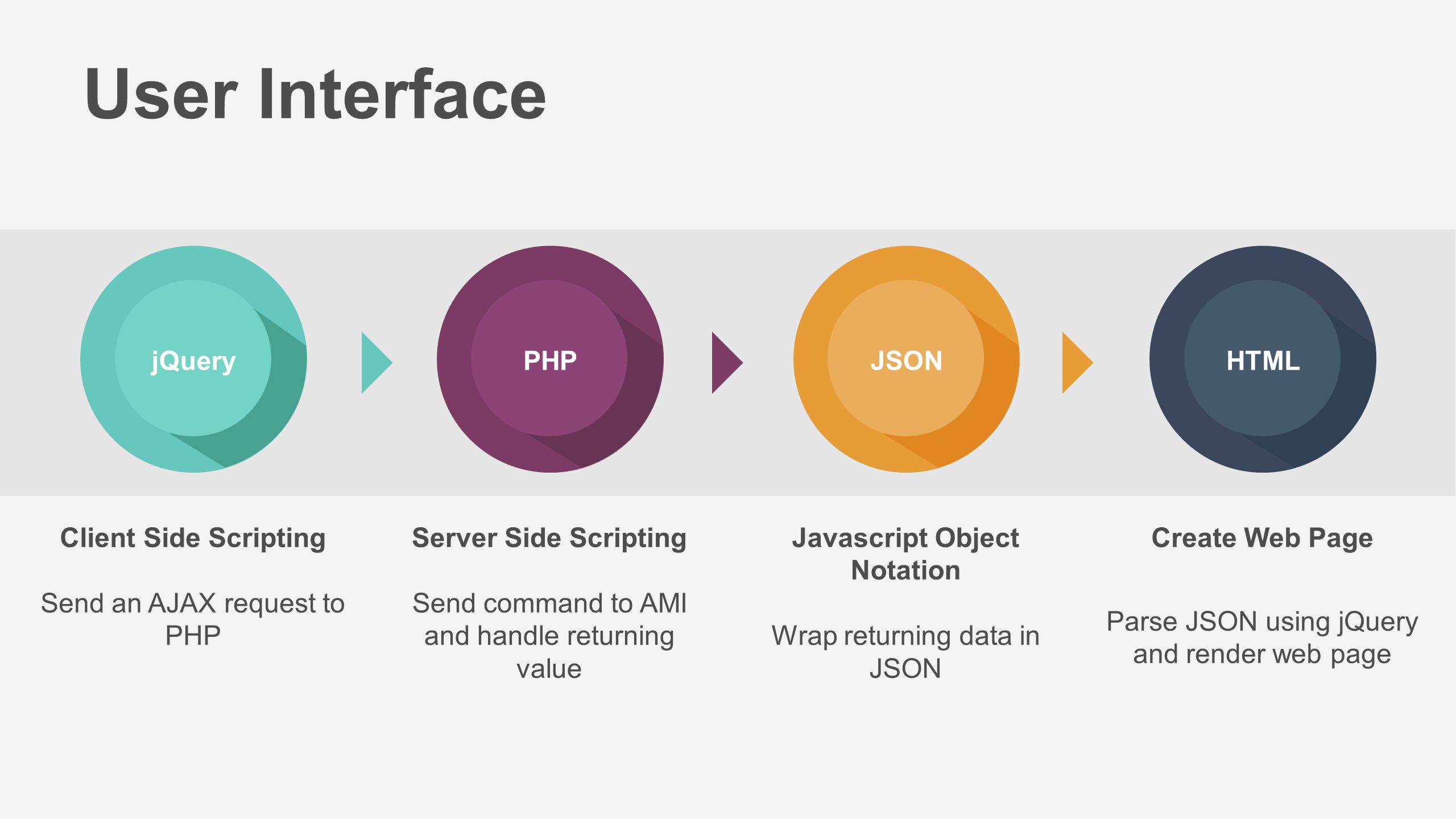Click the teal jQuery circle

pyautogui.click(x=193, y=359)
